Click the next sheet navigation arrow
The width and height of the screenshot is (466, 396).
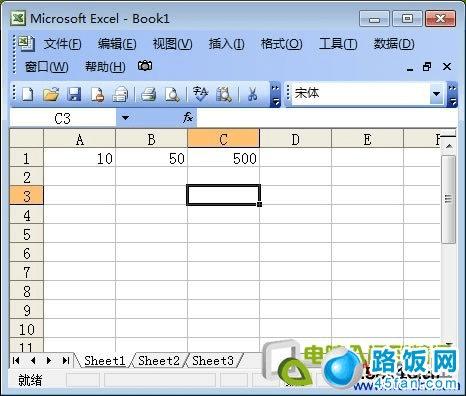(49, 360)
